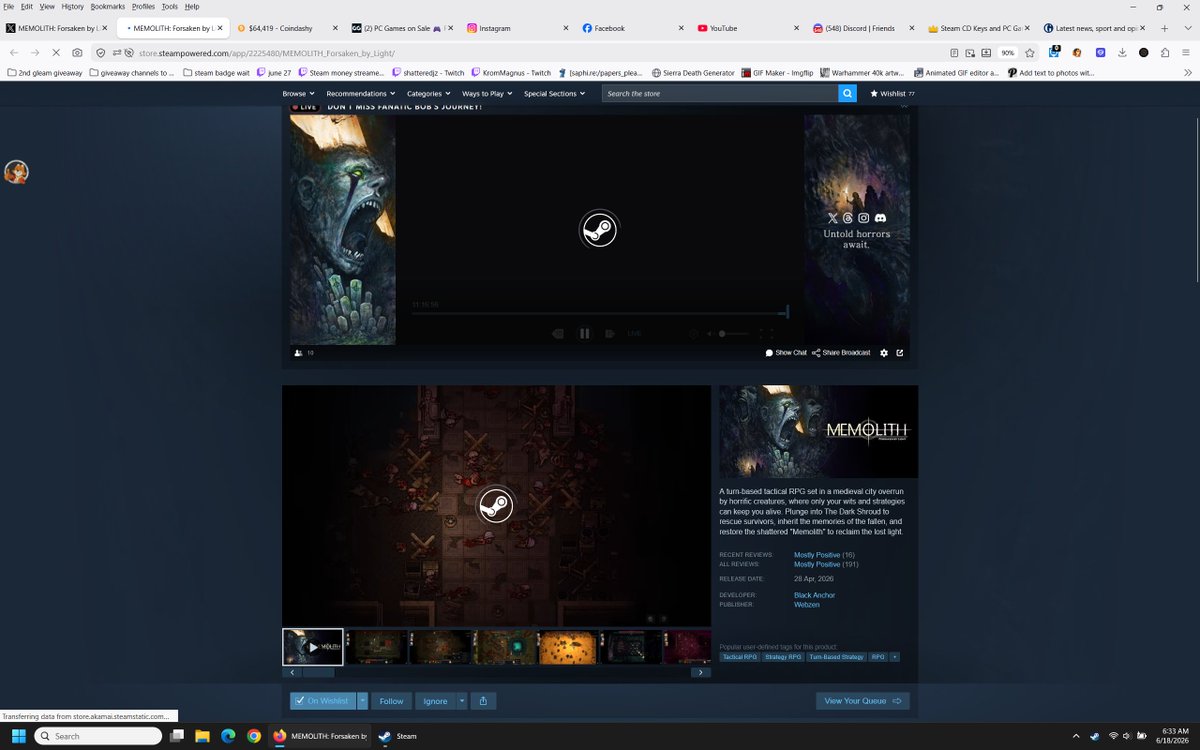Click Share Broadcast link

(x=841, y=353)
